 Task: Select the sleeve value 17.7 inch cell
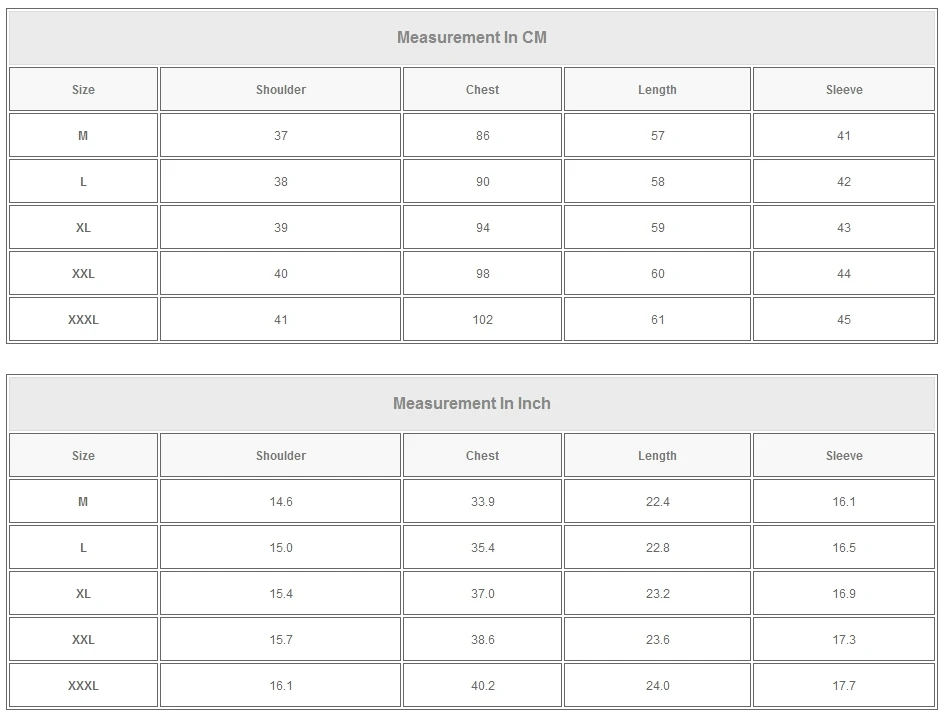click(x=844, y=686)
